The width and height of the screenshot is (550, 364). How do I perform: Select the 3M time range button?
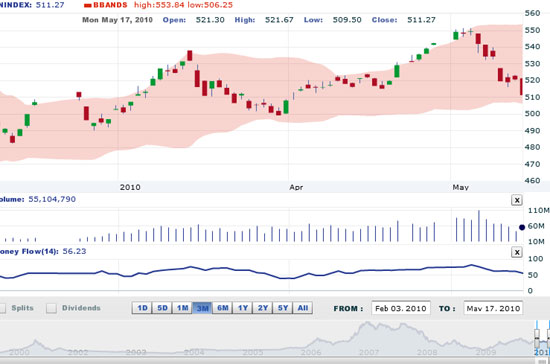pos(202,308)
